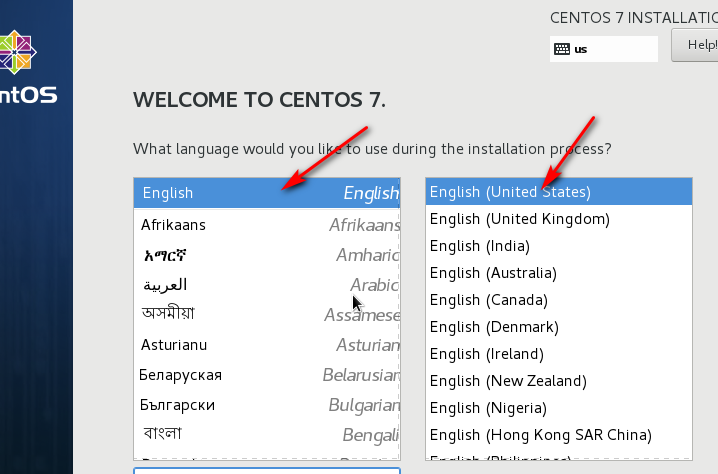The image size is (718, 474).
Task: Choose the Amharic language row
Action: click(x=267, y=255)
